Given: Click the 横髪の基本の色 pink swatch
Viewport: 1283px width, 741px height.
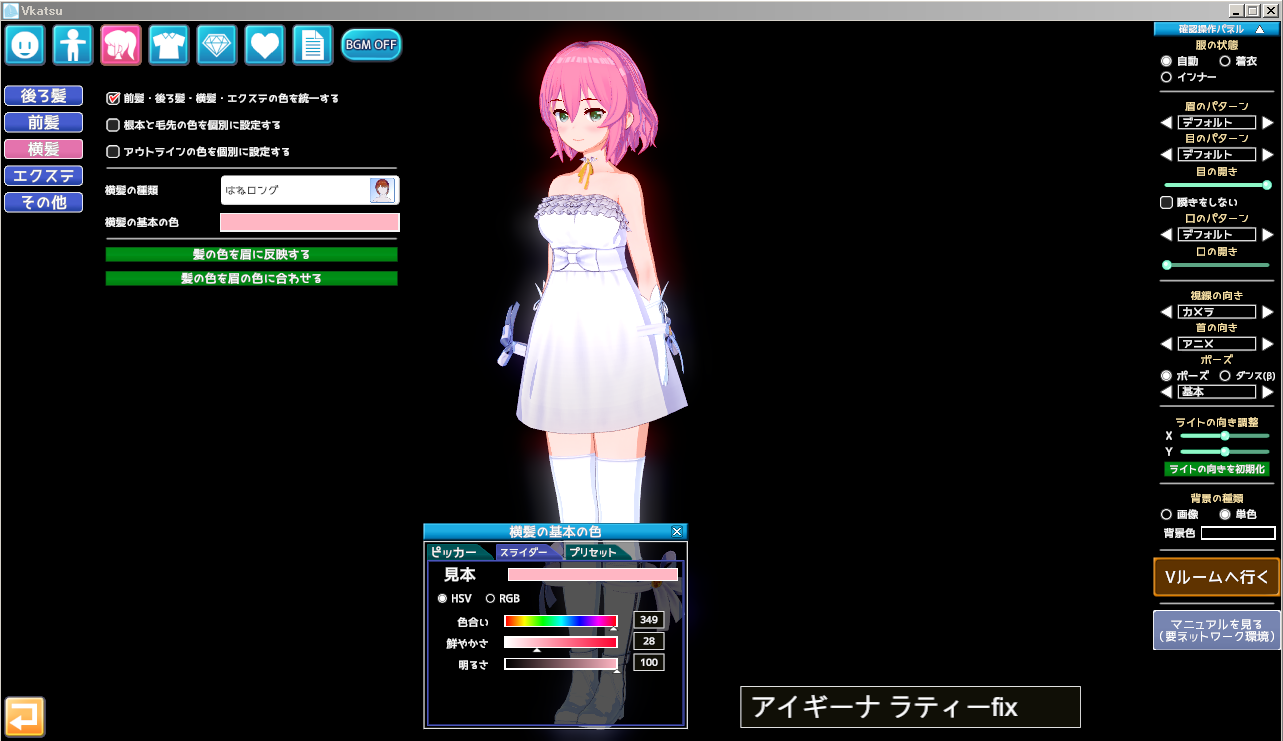Looking at the screenshot, I should point(309,222).
